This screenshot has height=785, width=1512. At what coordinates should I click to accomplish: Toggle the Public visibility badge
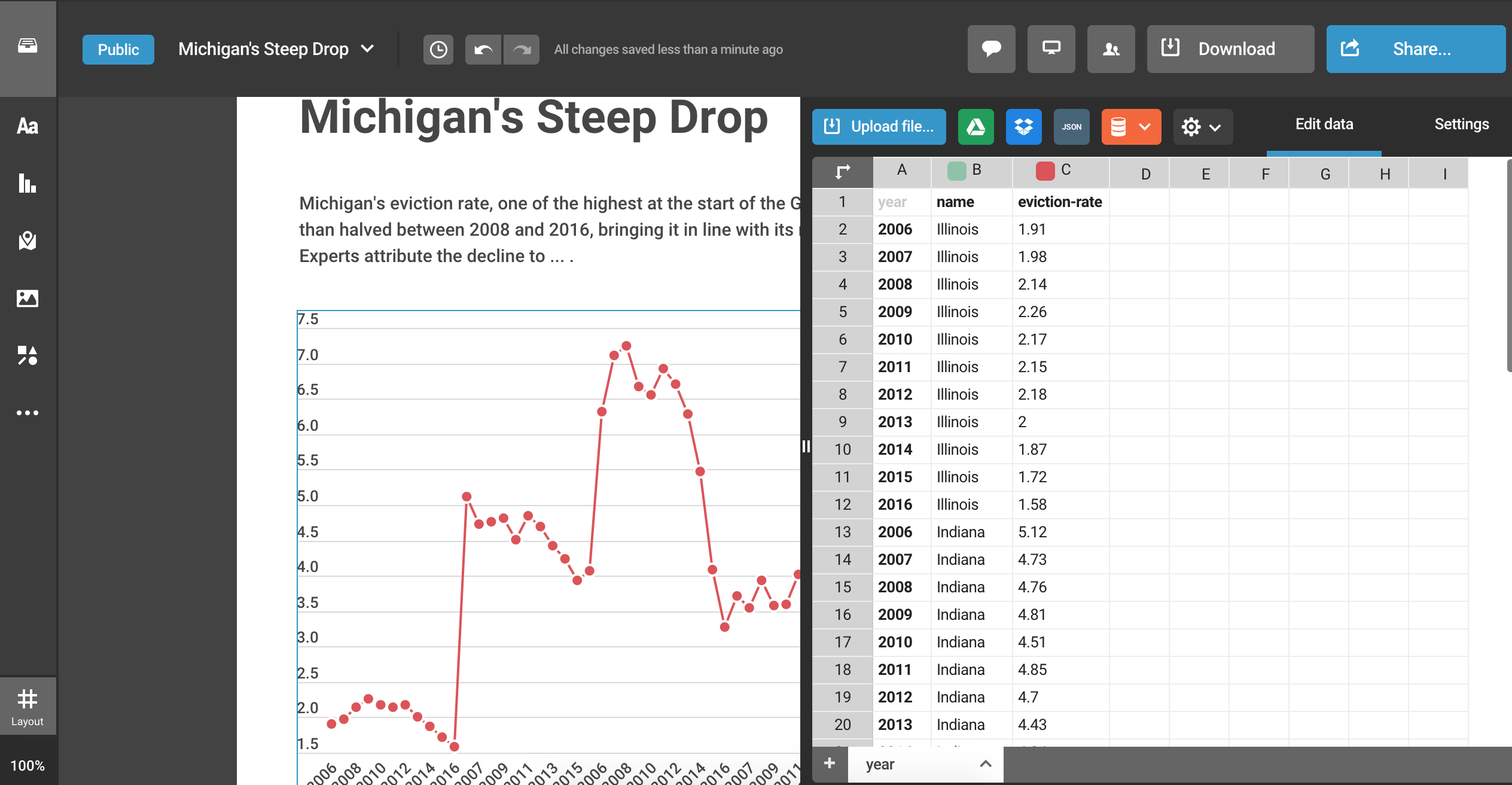(x=118, y=50)
